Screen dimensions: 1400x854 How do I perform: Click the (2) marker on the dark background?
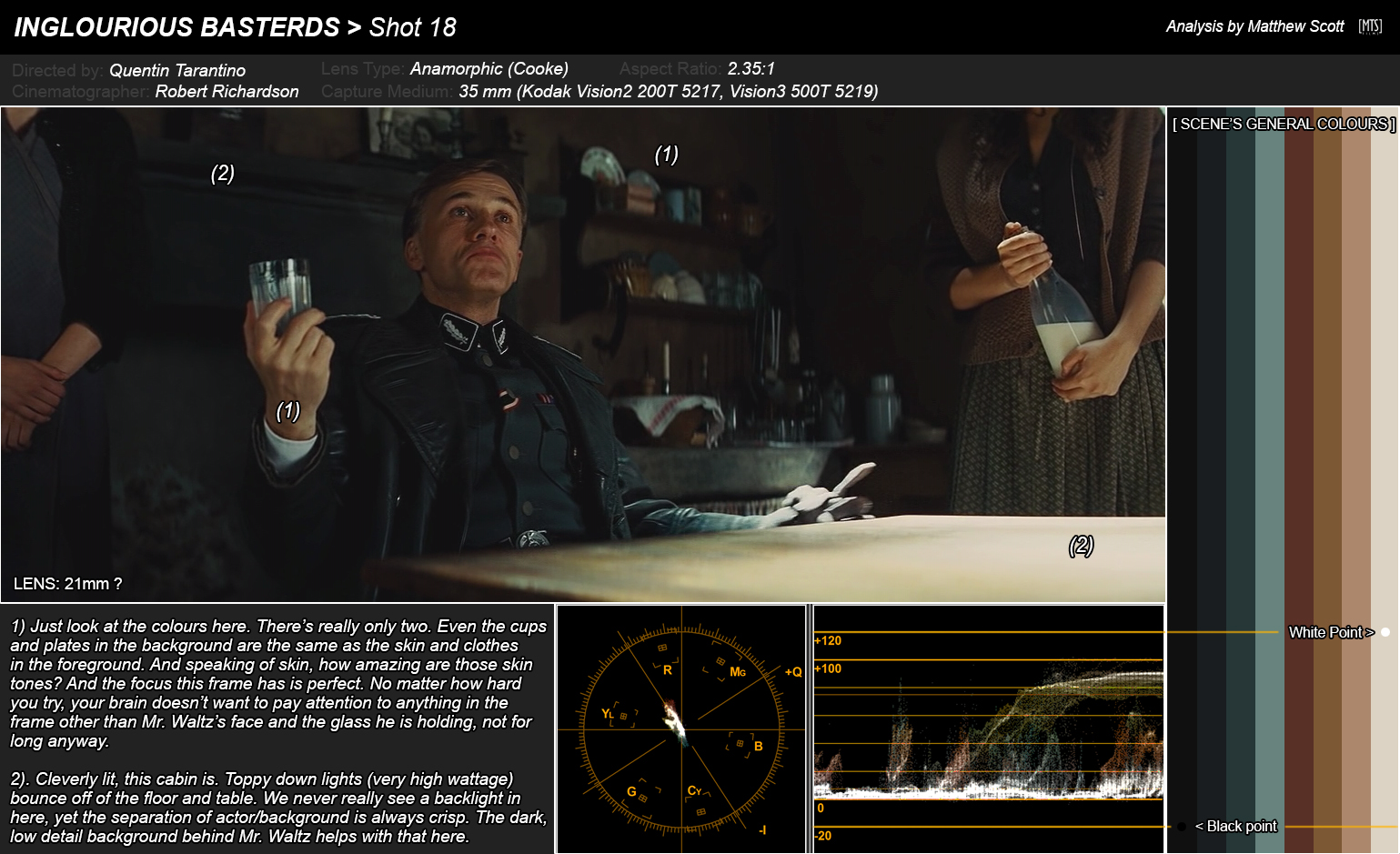click(223, 173)
